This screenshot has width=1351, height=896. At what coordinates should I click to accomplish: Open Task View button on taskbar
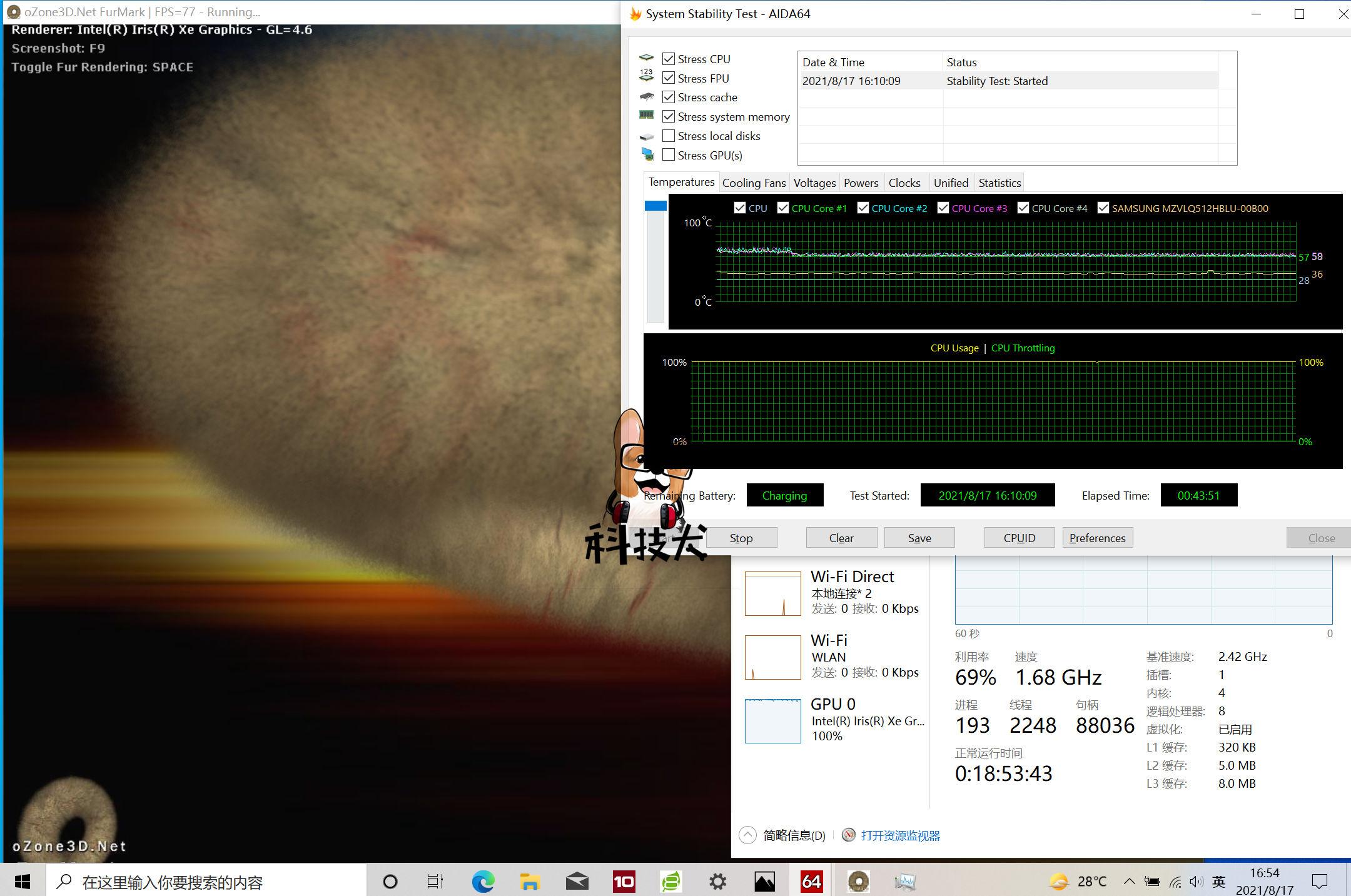[435, 882]
